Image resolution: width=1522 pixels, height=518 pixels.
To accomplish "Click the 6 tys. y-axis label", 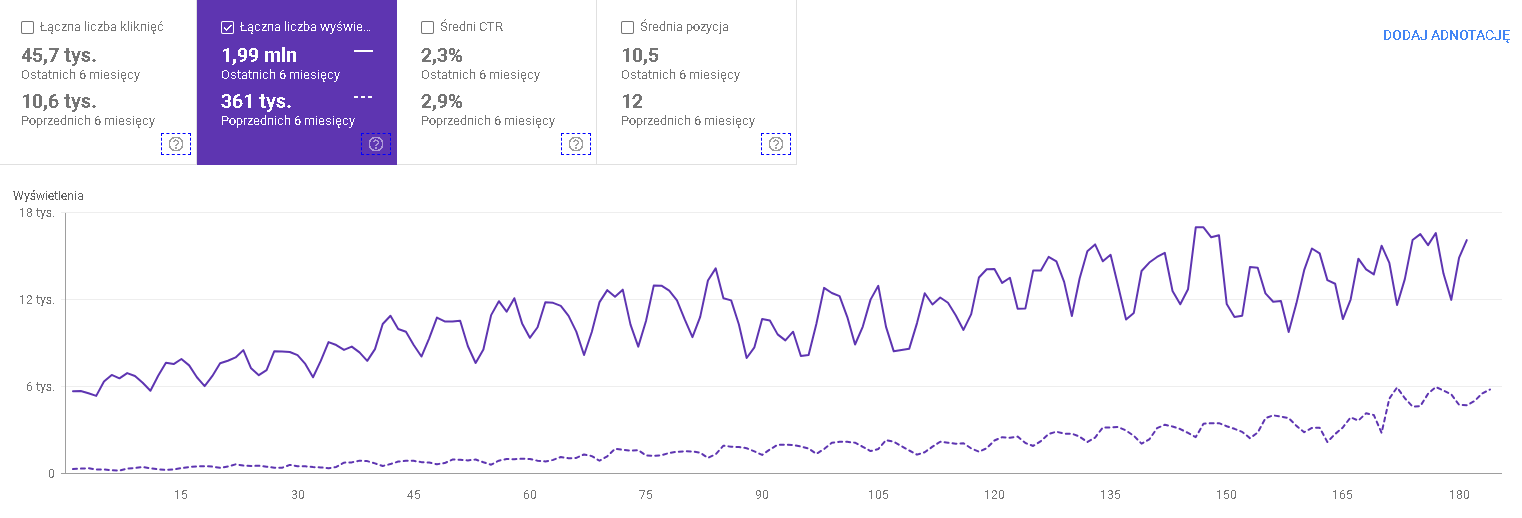I will point(41,387).
